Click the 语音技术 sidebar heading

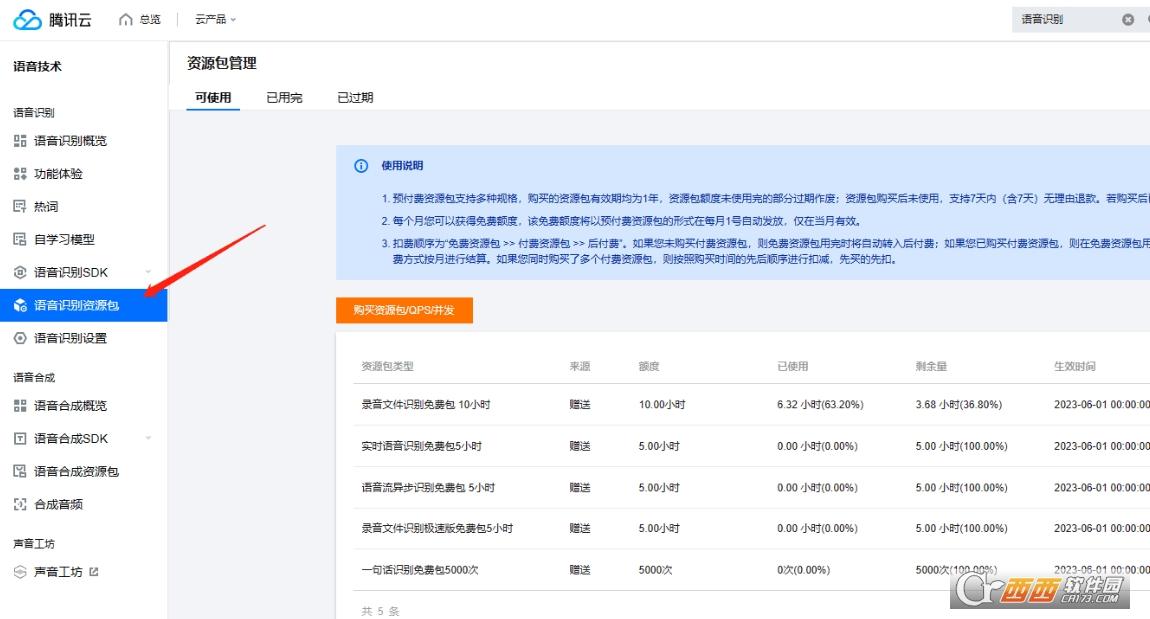point(37,66)
